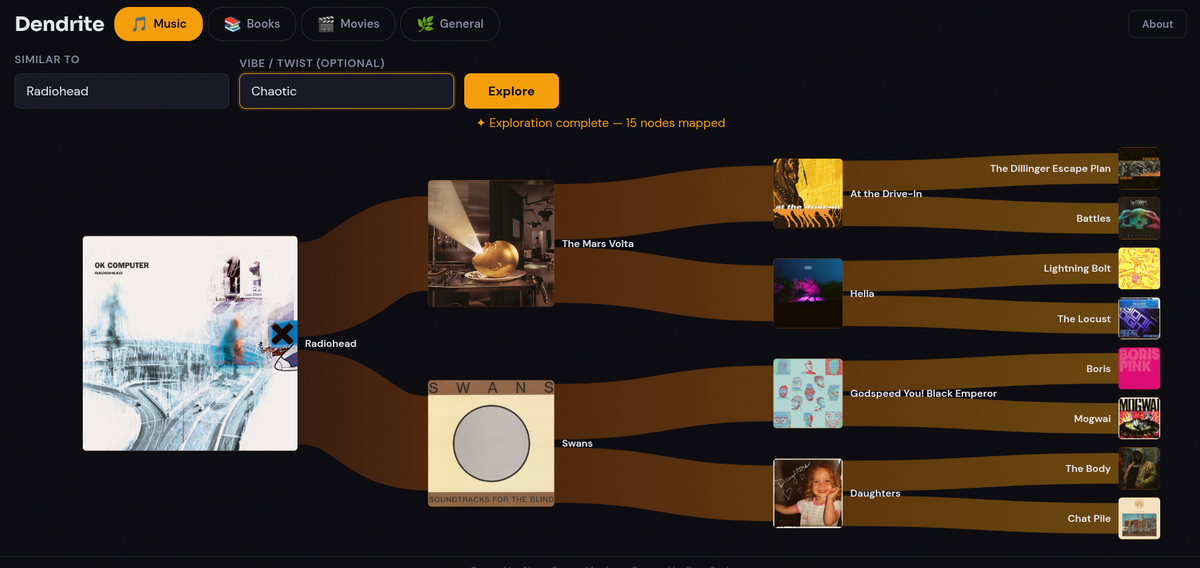Switch to the Movies tab
Screen dimensions: 1200x568
(x=347, y=24)
